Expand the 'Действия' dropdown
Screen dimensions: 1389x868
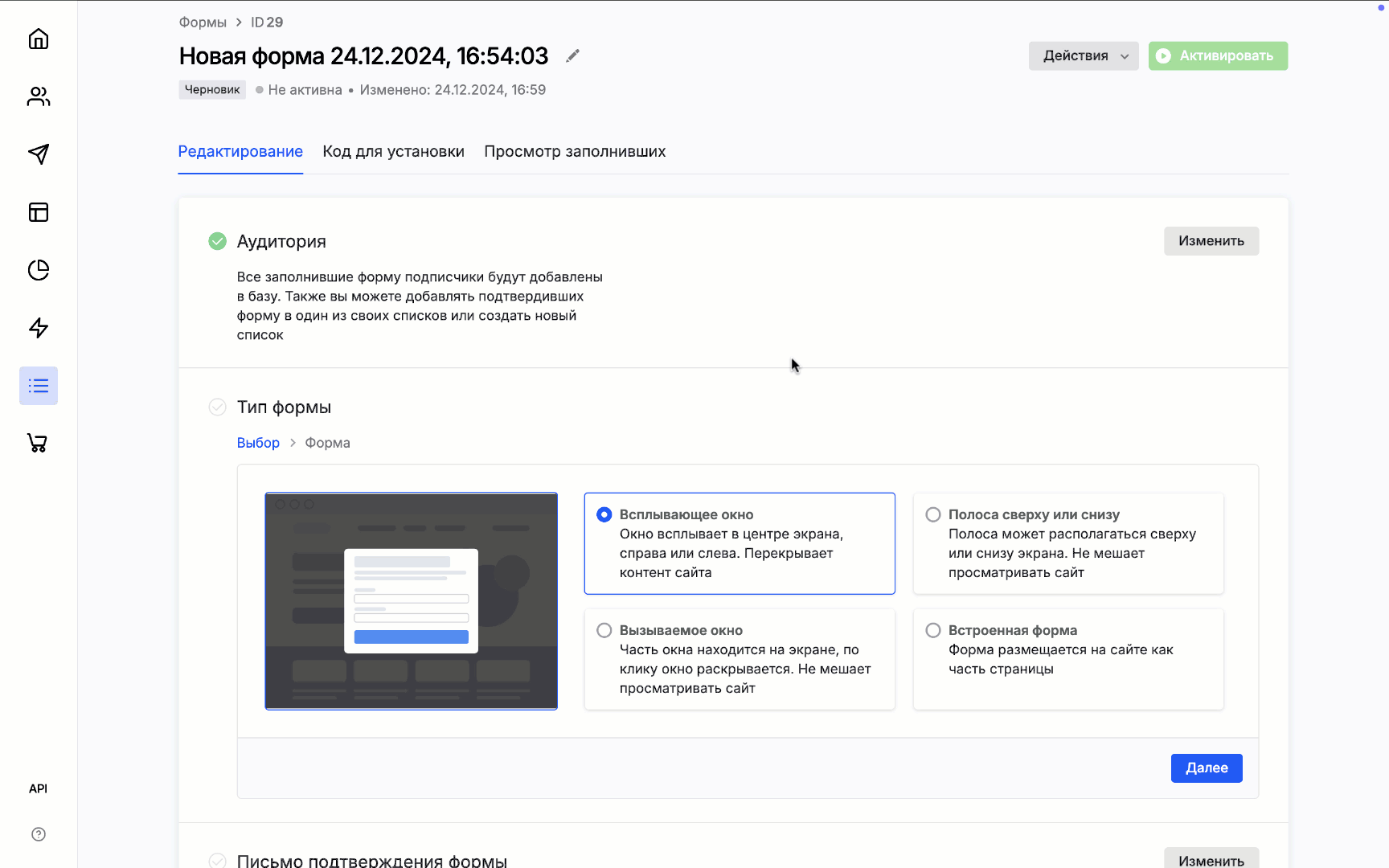pos(1083,55)
